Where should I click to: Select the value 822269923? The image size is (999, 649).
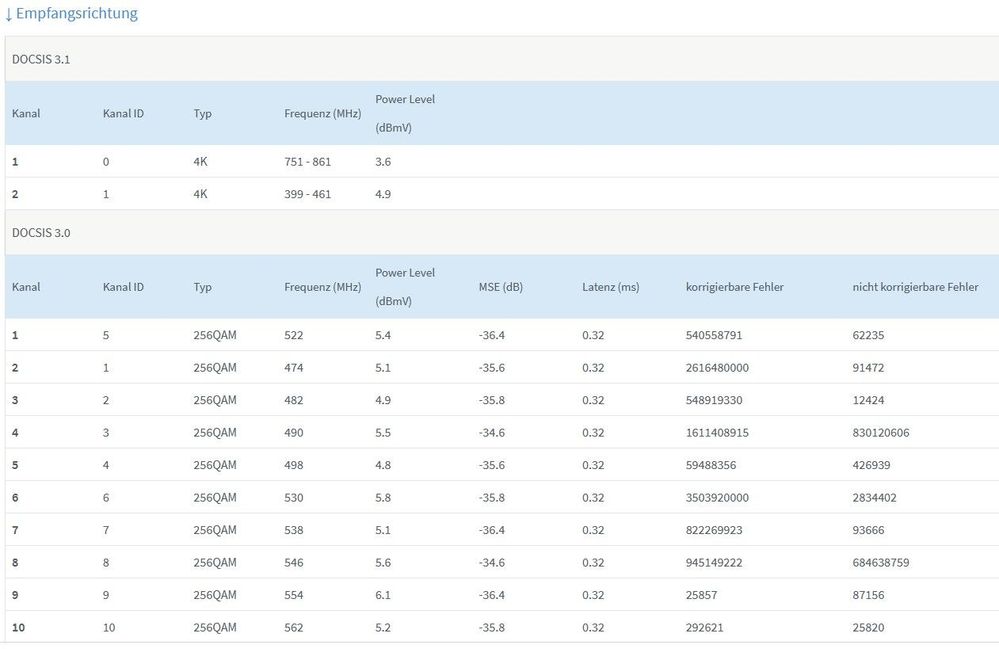coord(714,530)
